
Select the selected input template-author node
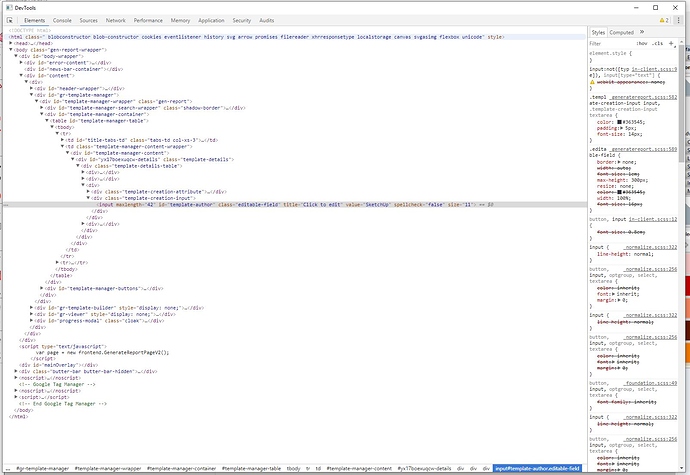click(295, 205)
